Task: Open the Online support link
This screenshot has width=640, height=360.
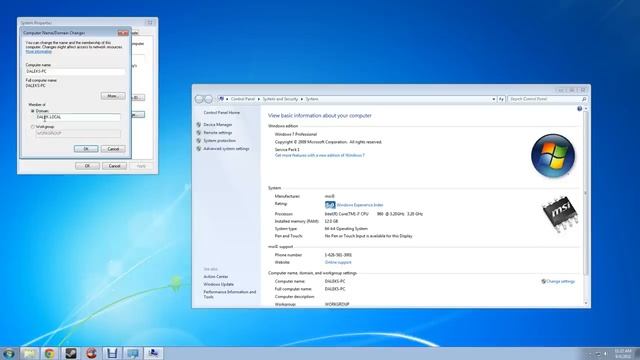Action: (x=338, y=262)
